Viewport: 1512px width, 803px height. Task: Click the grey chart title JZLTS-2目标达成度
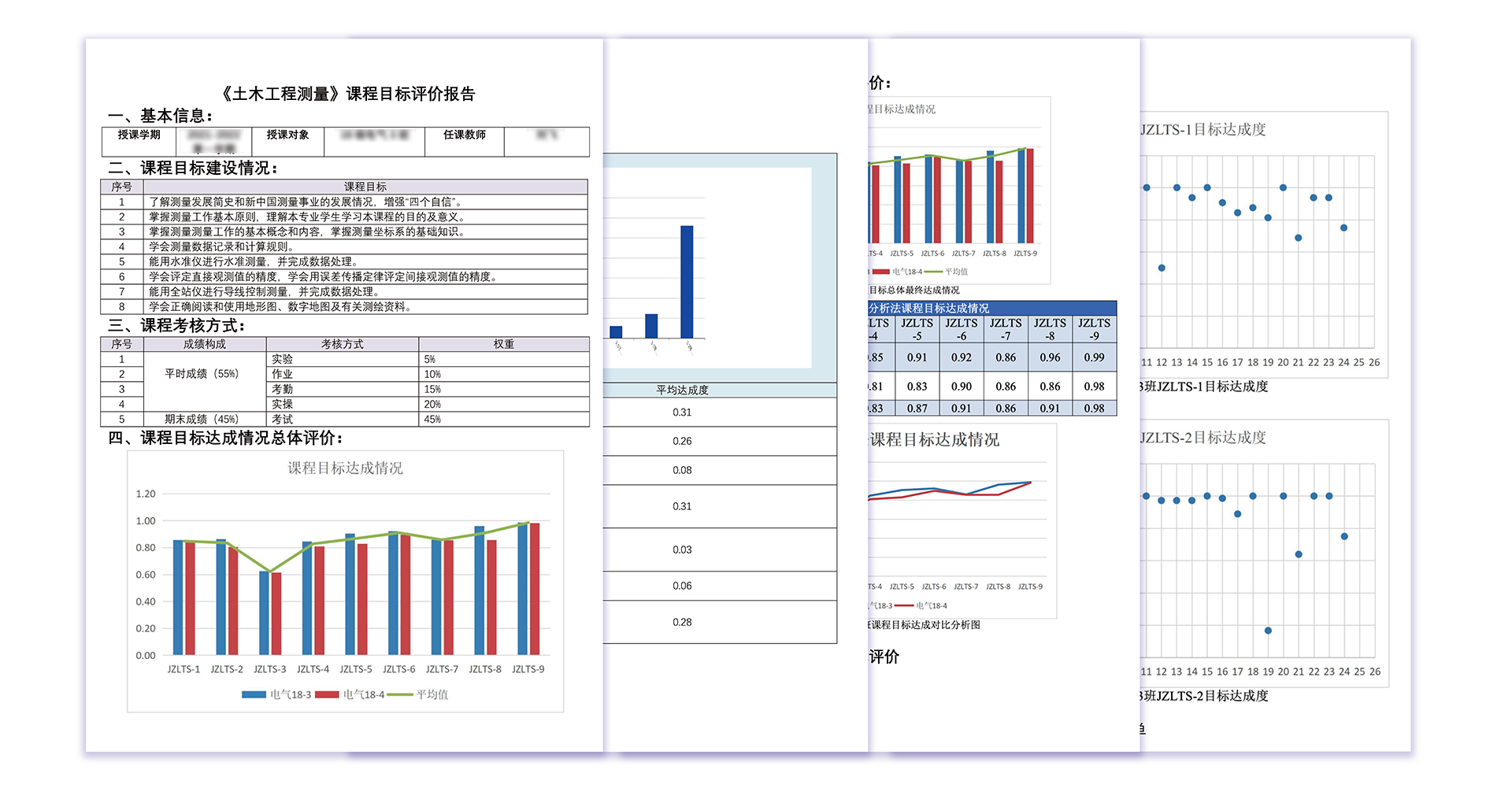tap(1203, 438)
